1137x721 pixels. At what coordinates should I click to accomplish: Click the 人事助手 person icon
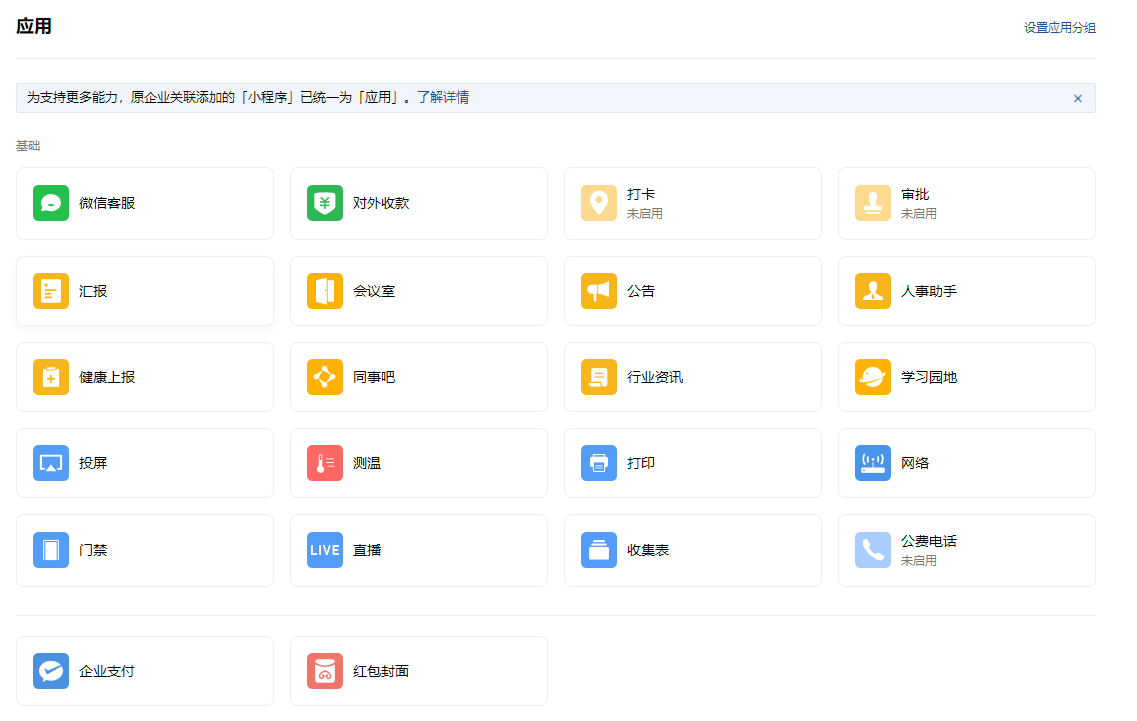(873, 291)
